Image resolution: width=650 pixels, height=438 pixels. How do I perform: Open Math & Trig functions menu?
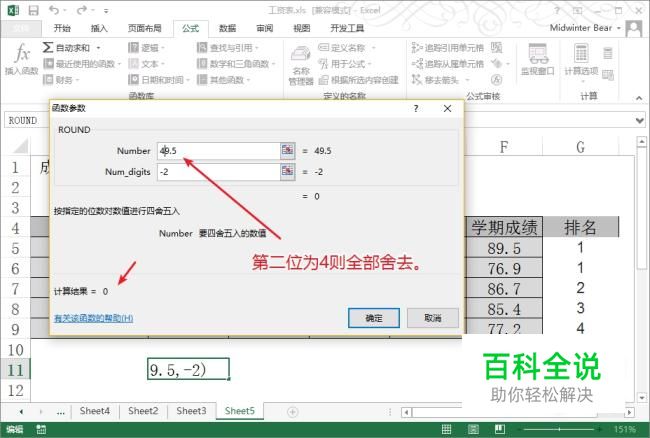pos(236,64)
